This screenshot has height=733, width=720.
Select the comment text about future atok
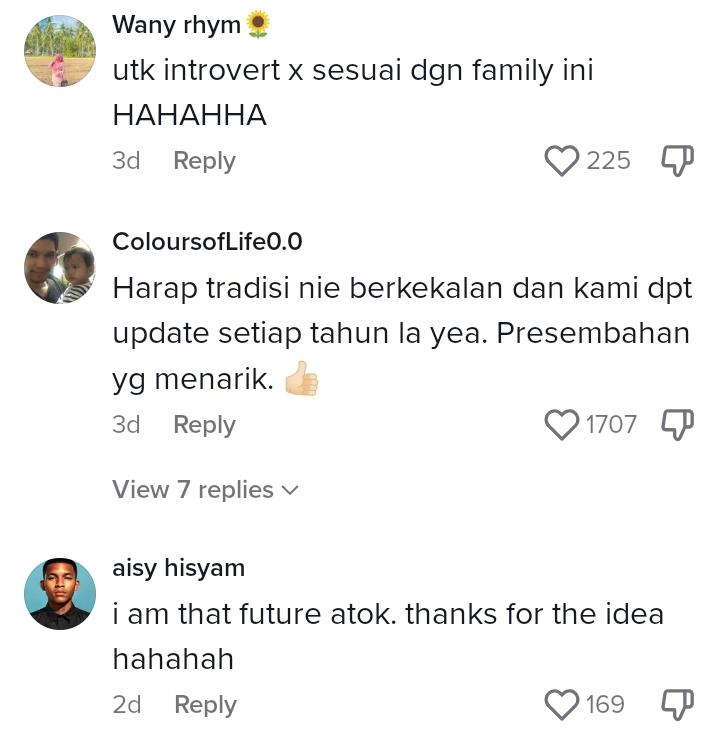click(388, 636)
